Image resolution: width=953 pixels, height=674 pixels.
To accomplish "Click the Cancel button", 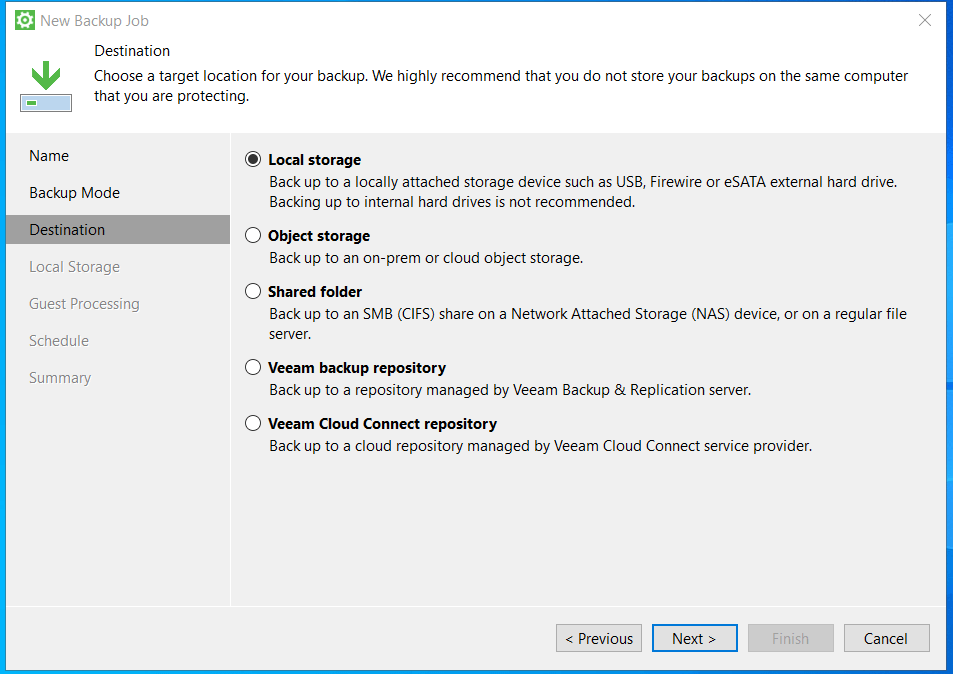I will 886,639.
